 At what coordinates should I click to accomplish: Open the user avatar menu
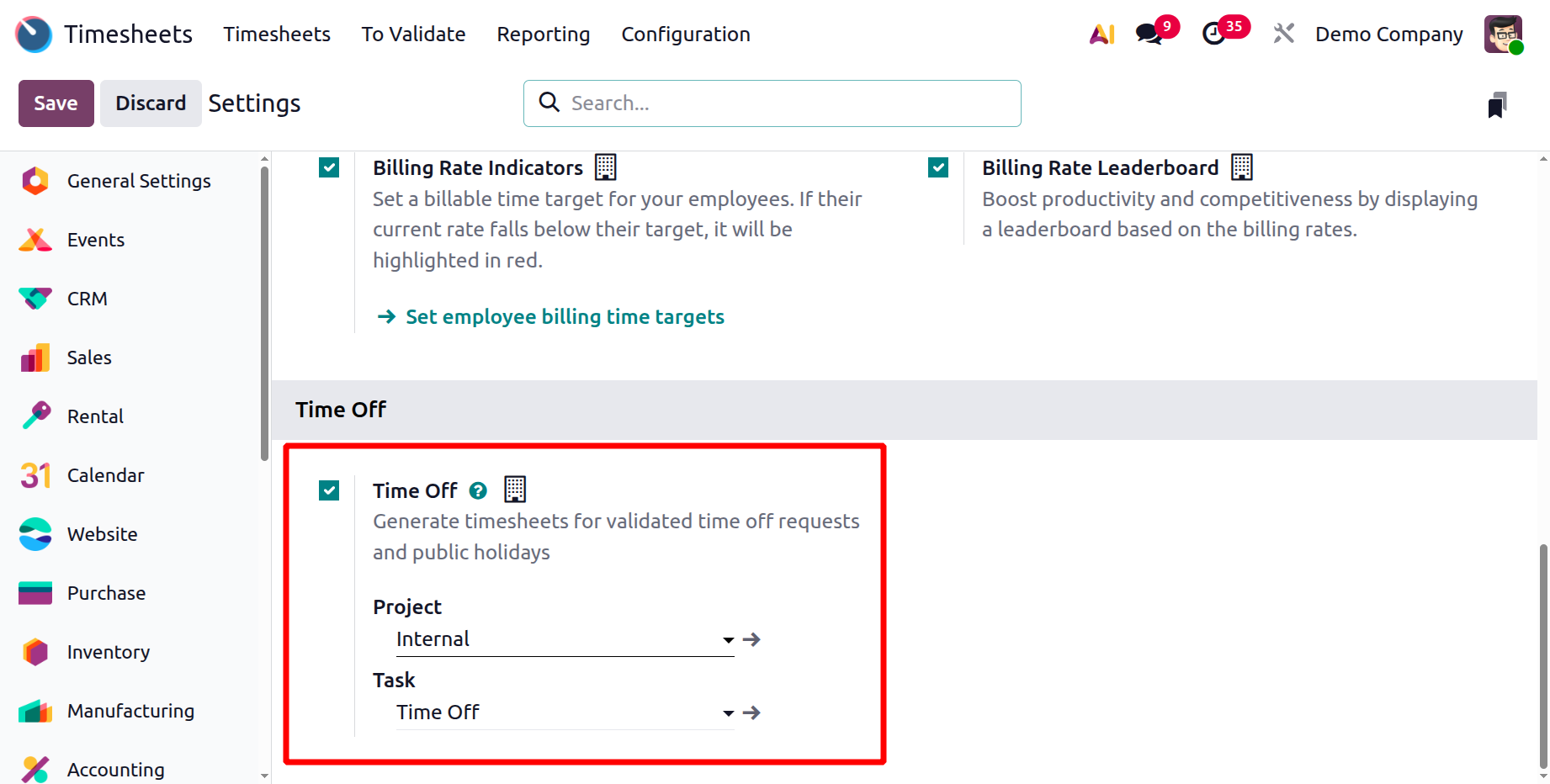click(1503, 34)
